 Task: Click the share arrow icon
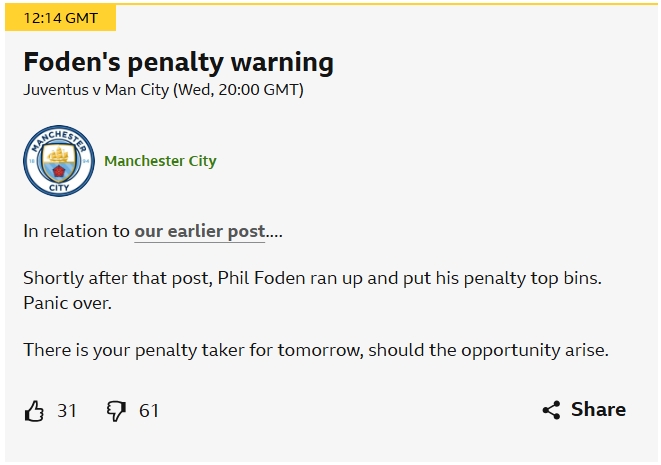point(551,410)
